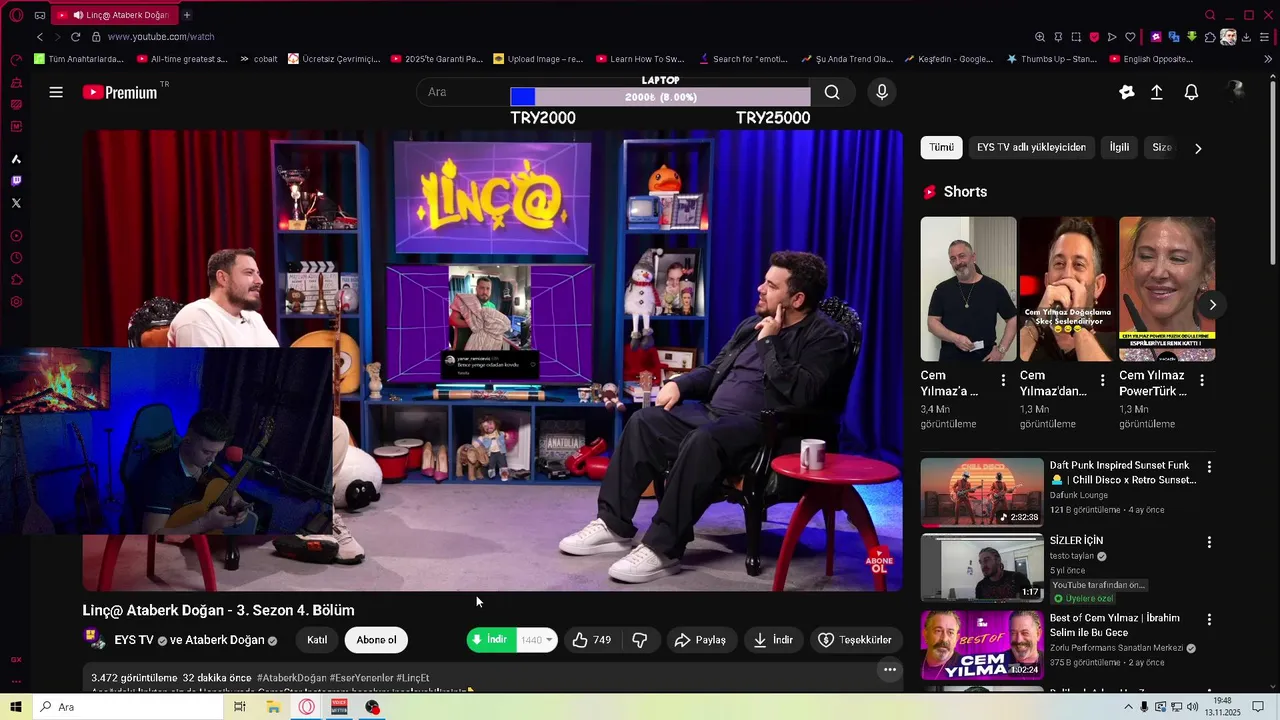Viewport: 1280px width, 720px height.
Task: Click the Teşekkürler thanks button
Action: click(x=855, y=640)
